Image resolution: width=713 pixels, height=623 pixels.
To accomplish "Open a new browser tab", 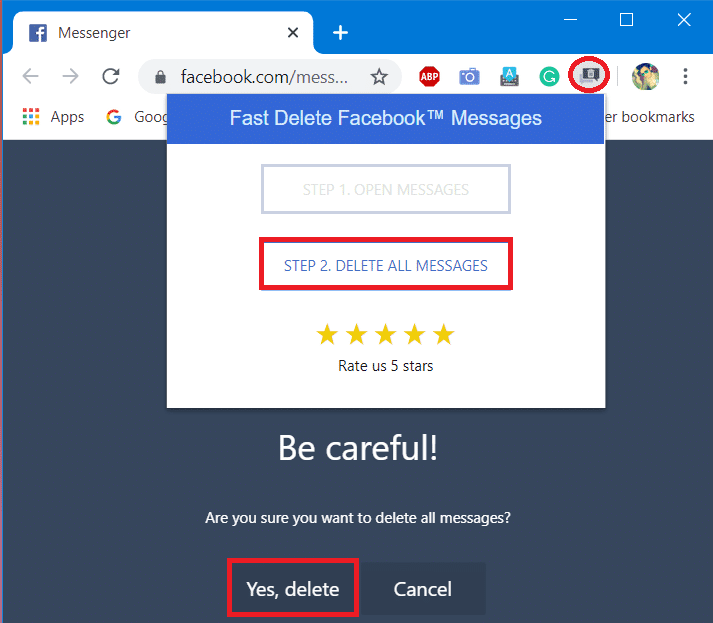I will (340, 33).
